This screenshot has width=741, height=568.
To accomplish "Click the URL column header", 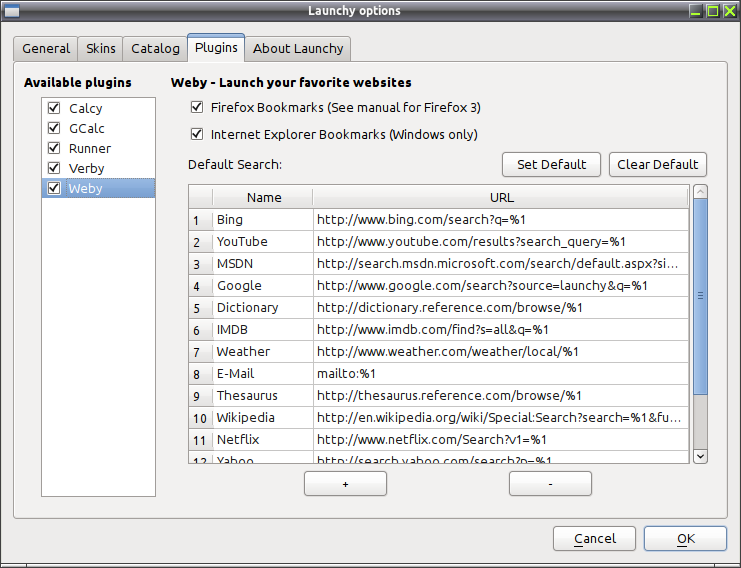I will click(x=501, y=198).
